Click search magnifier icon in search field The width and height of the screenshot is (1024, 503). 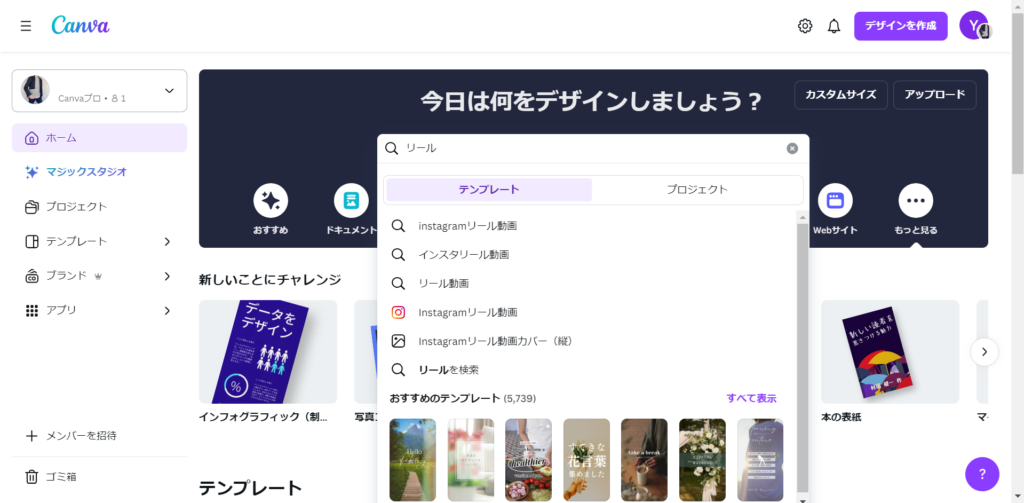pyautogui.click(x=391, y=148)
